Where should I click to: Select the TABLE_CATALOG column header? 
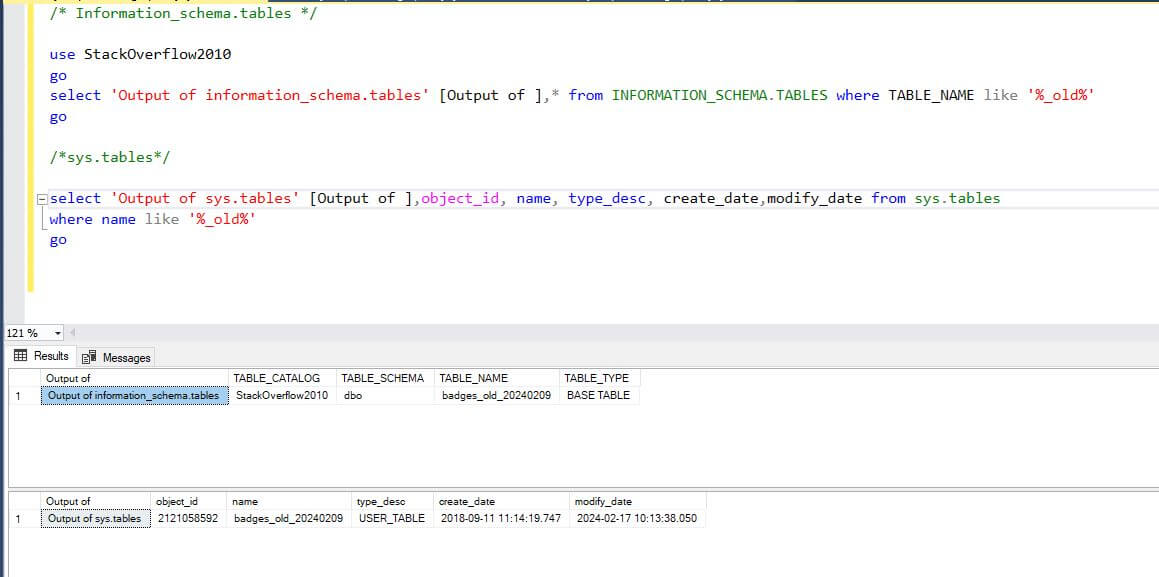[x=276, y=378]
